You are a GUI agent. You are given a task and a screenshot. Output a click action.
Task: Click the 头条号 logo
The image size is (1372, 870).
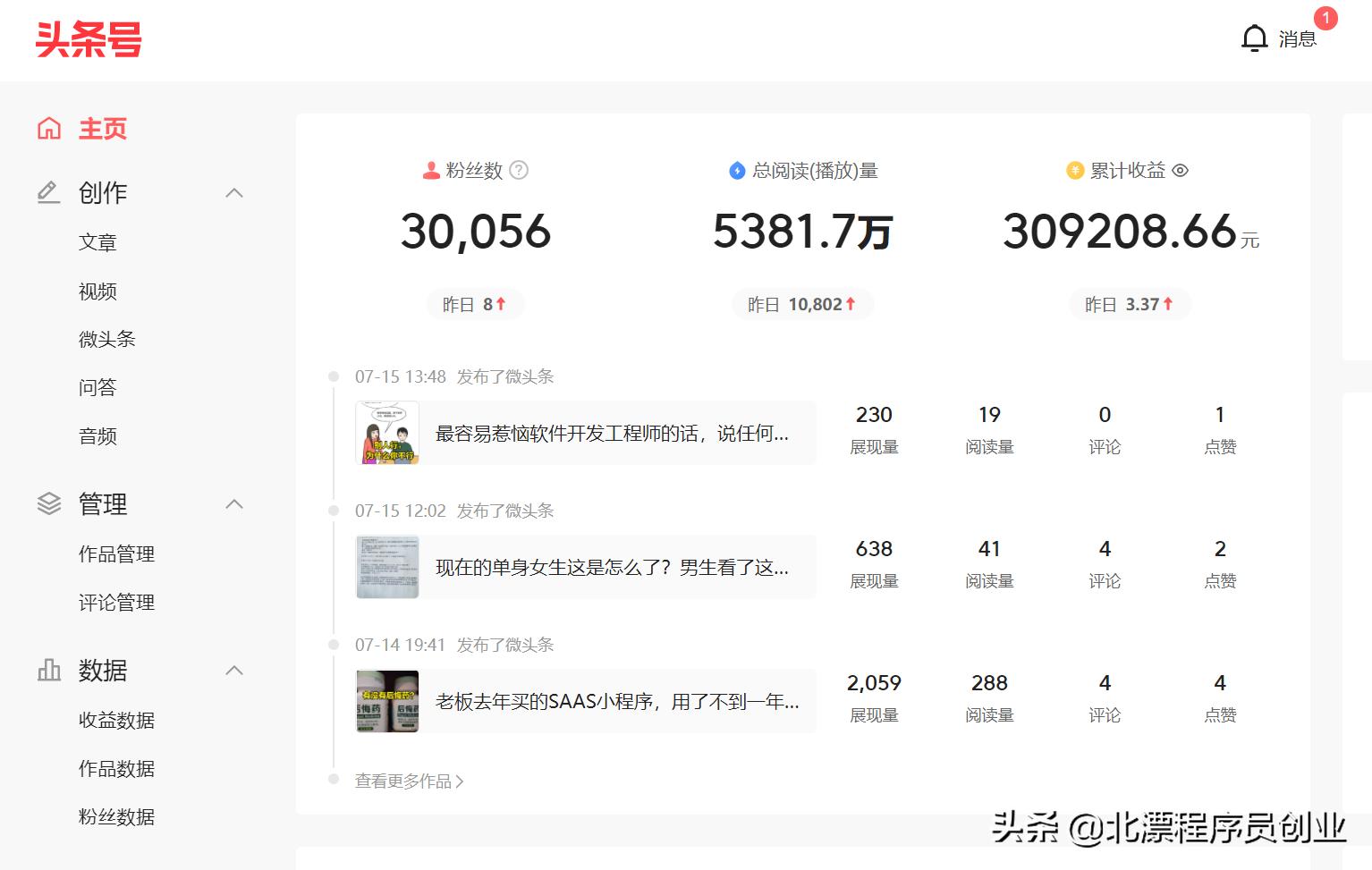[89, 39]
